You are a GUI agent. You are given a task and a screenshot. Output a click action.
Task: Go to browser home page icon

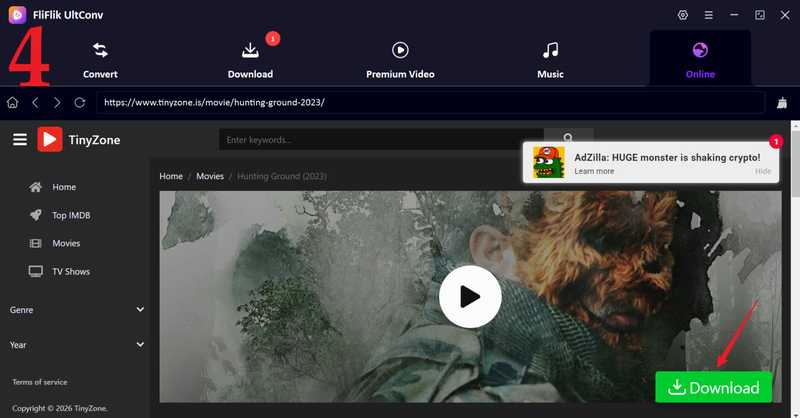pyautogui.click(x=12, y=103)
